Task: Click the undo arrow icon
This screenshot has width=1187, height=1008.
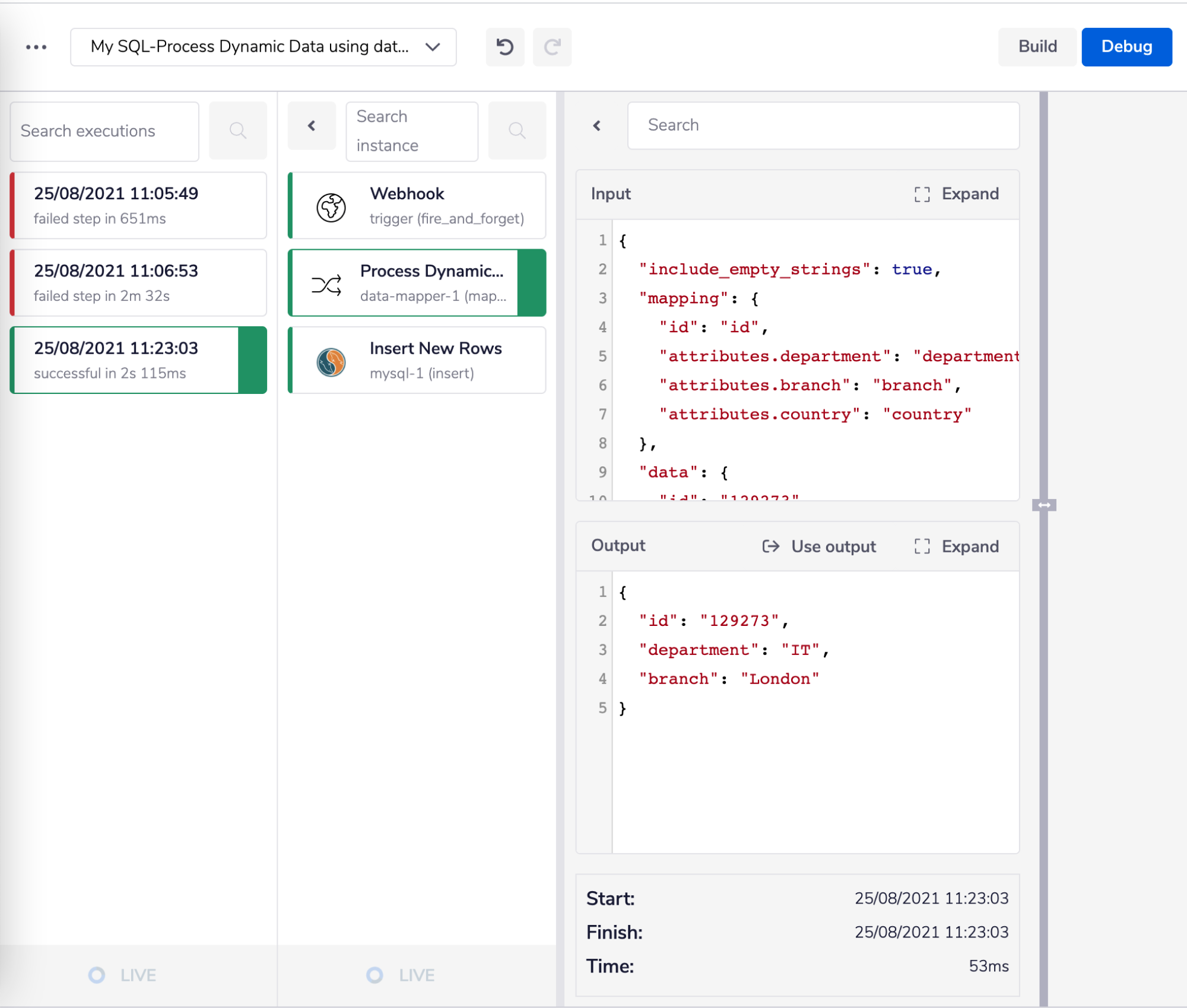Action: tap(504, 47)
